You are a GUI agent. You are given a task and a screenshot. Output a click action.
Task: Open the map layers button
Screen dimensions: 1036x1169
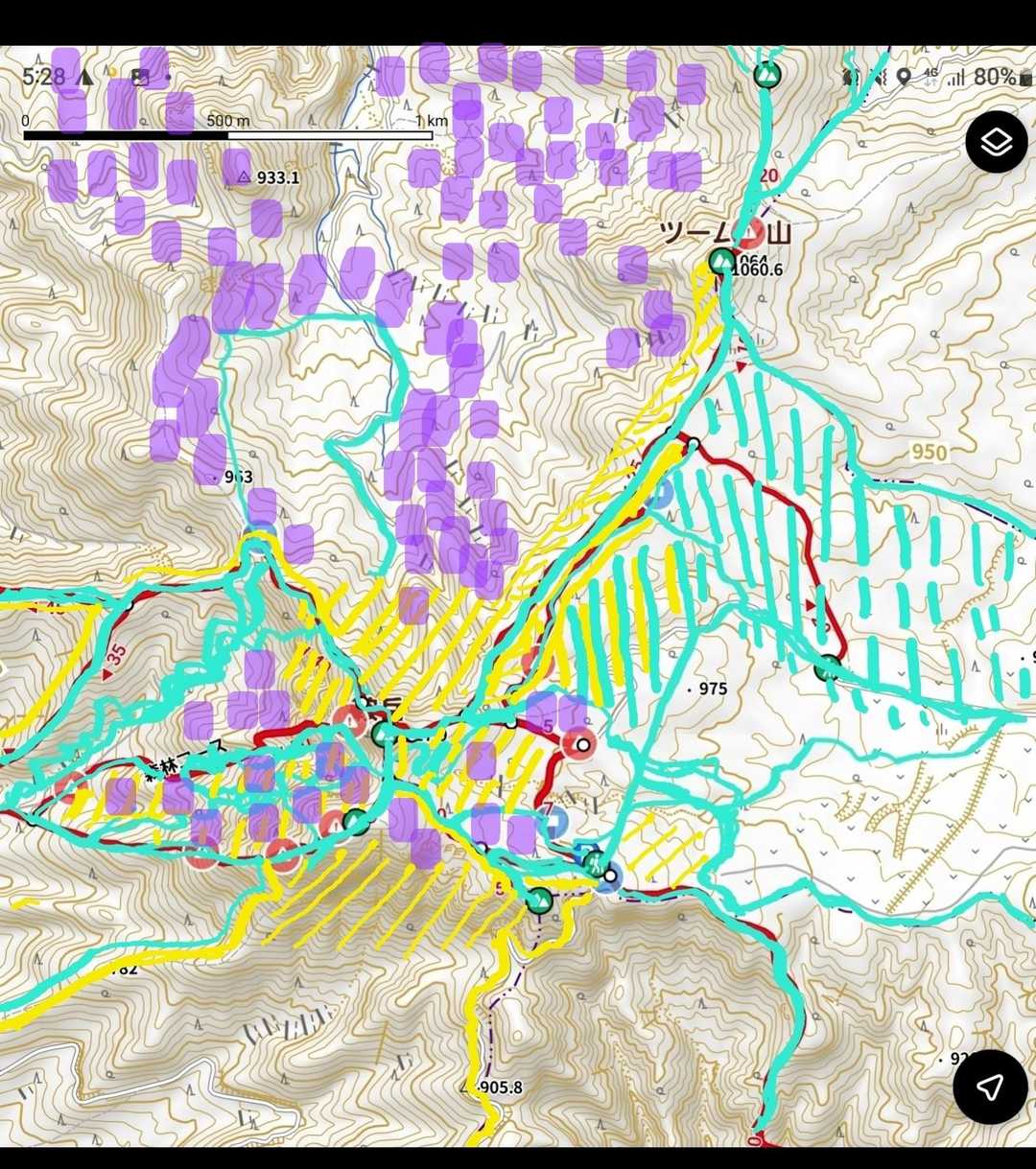tap(997, 142)
